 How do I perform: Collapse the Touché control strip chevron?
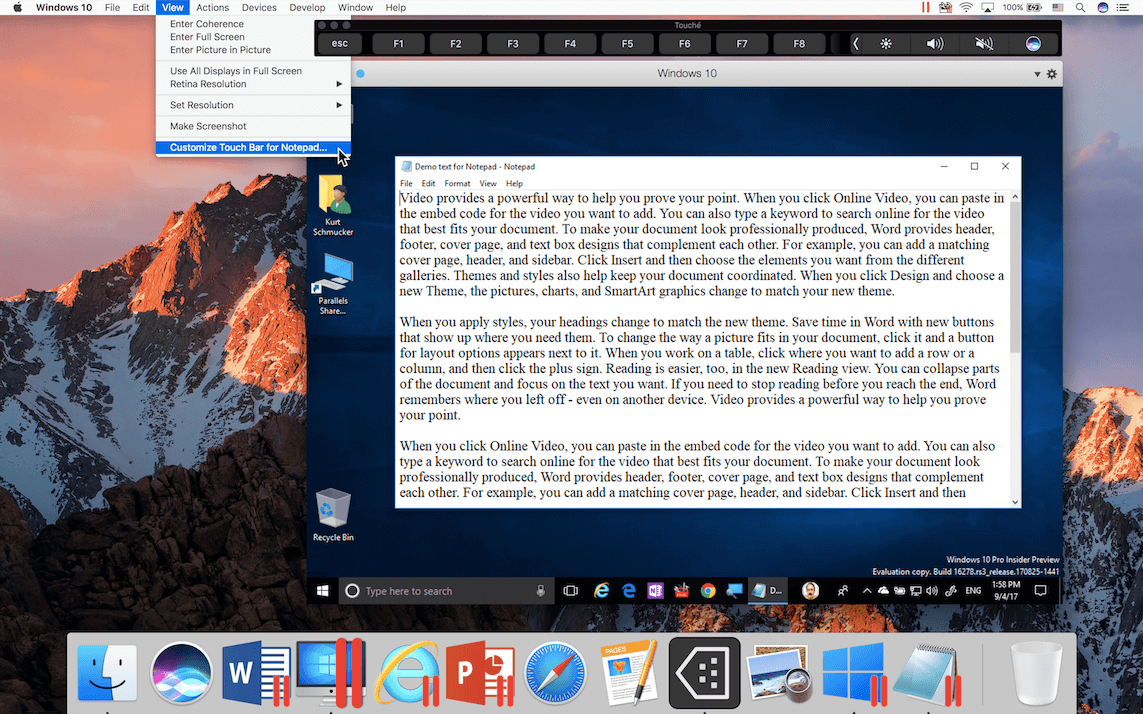pos(856,44)
